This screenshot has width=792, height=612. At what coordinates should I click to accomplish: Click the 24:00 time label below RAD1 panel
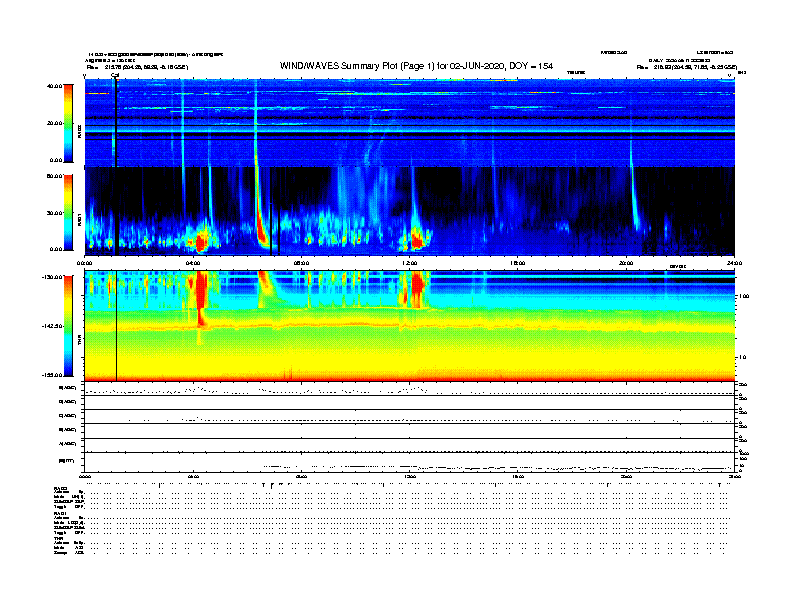(x=734, y=263)
